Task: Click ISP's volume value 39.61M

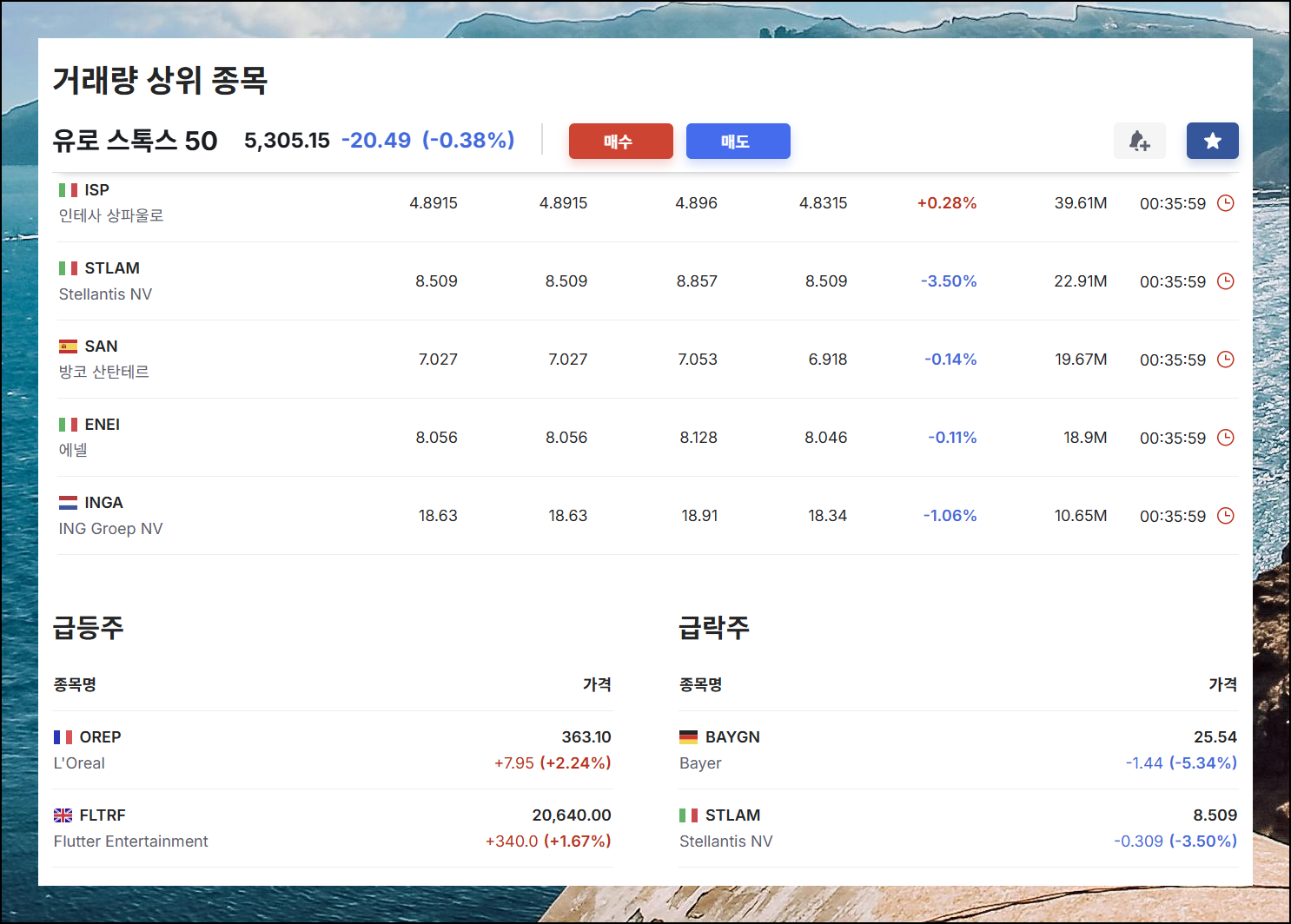Action: [1081, 203]
